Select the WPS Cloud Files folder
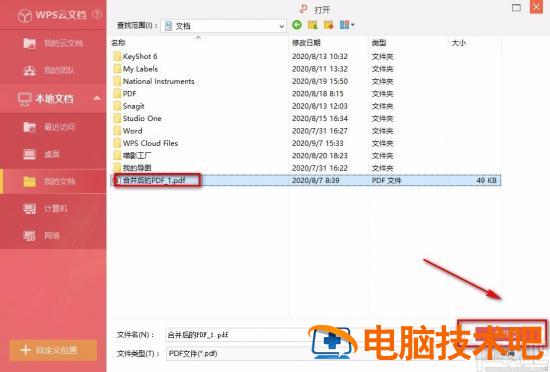Screen dimensions: 550x372 pos(146,143)
